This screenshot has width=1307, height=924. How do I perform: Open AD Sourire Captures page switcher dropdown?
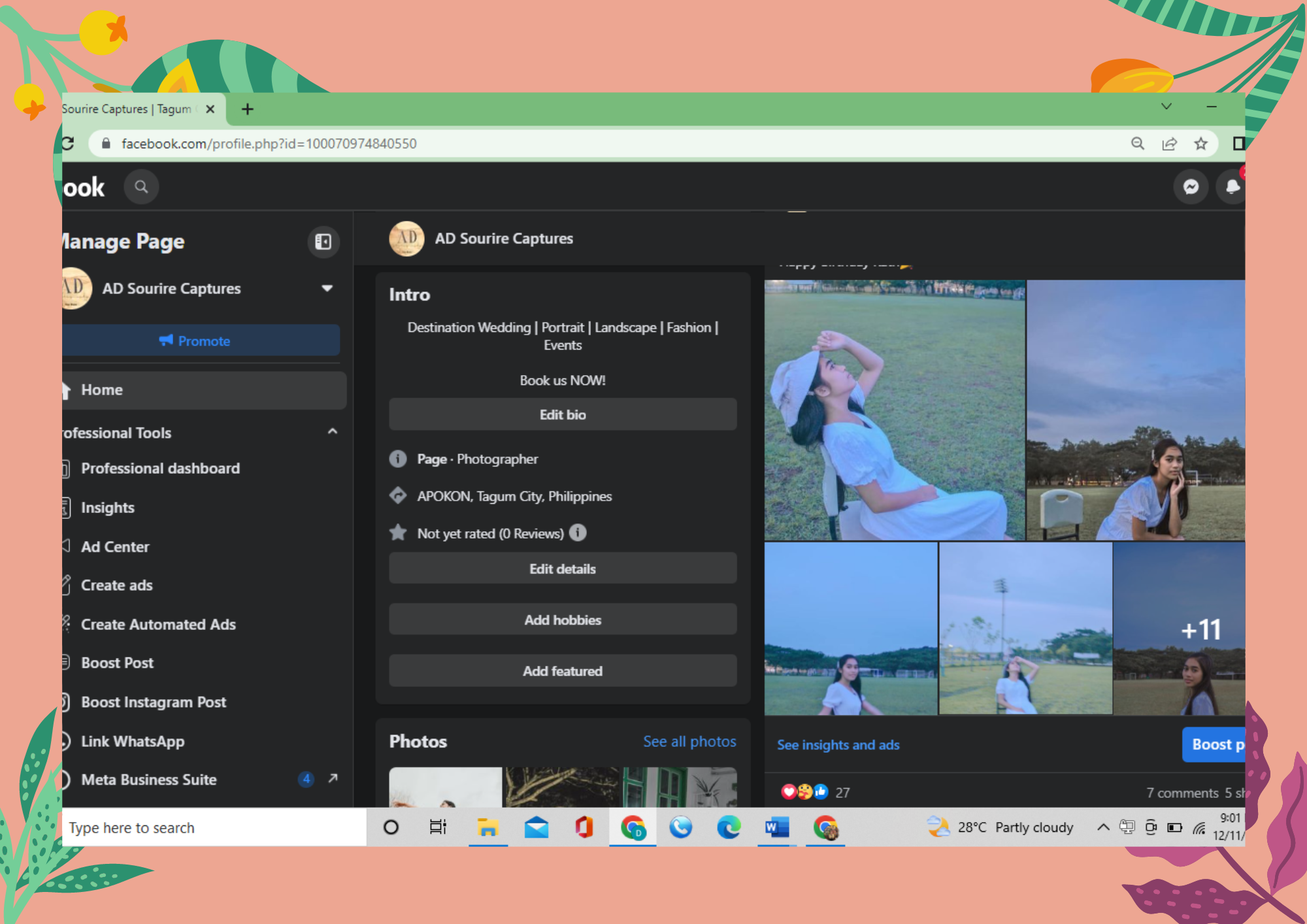(327, 288)
